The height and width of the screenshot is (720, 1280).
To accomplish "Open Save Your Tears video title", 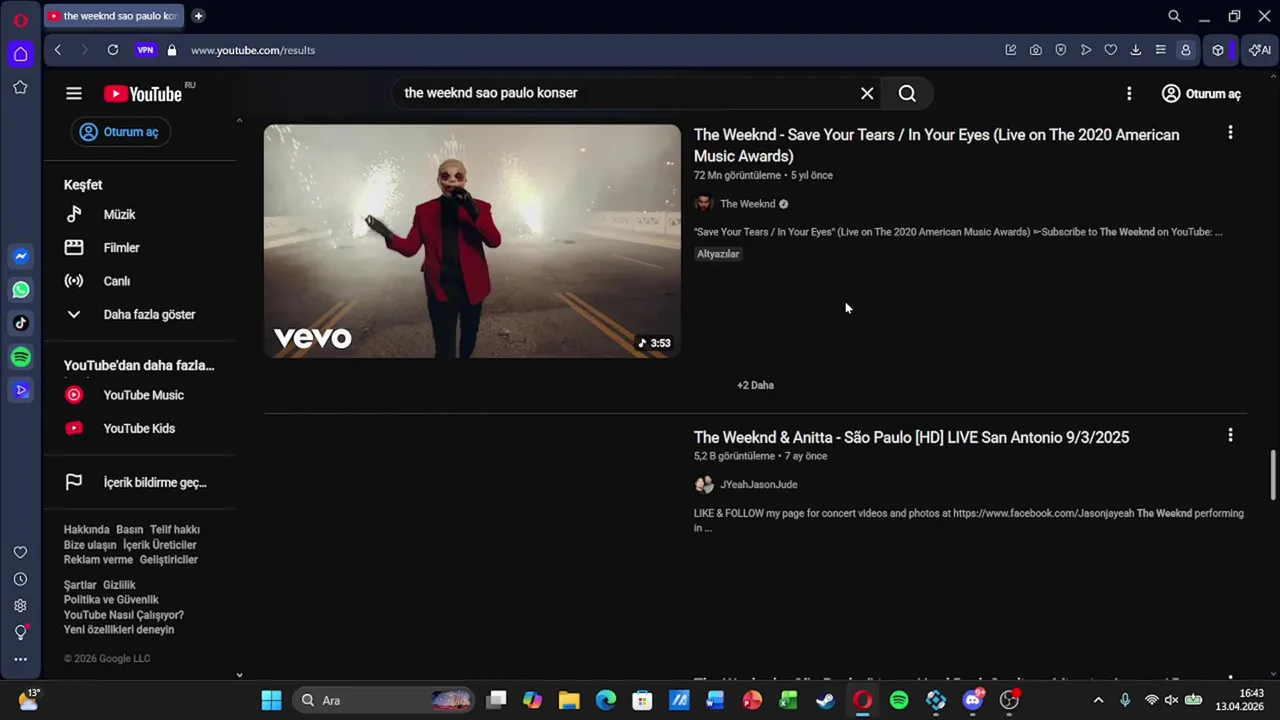I will [x=936, y=145].
